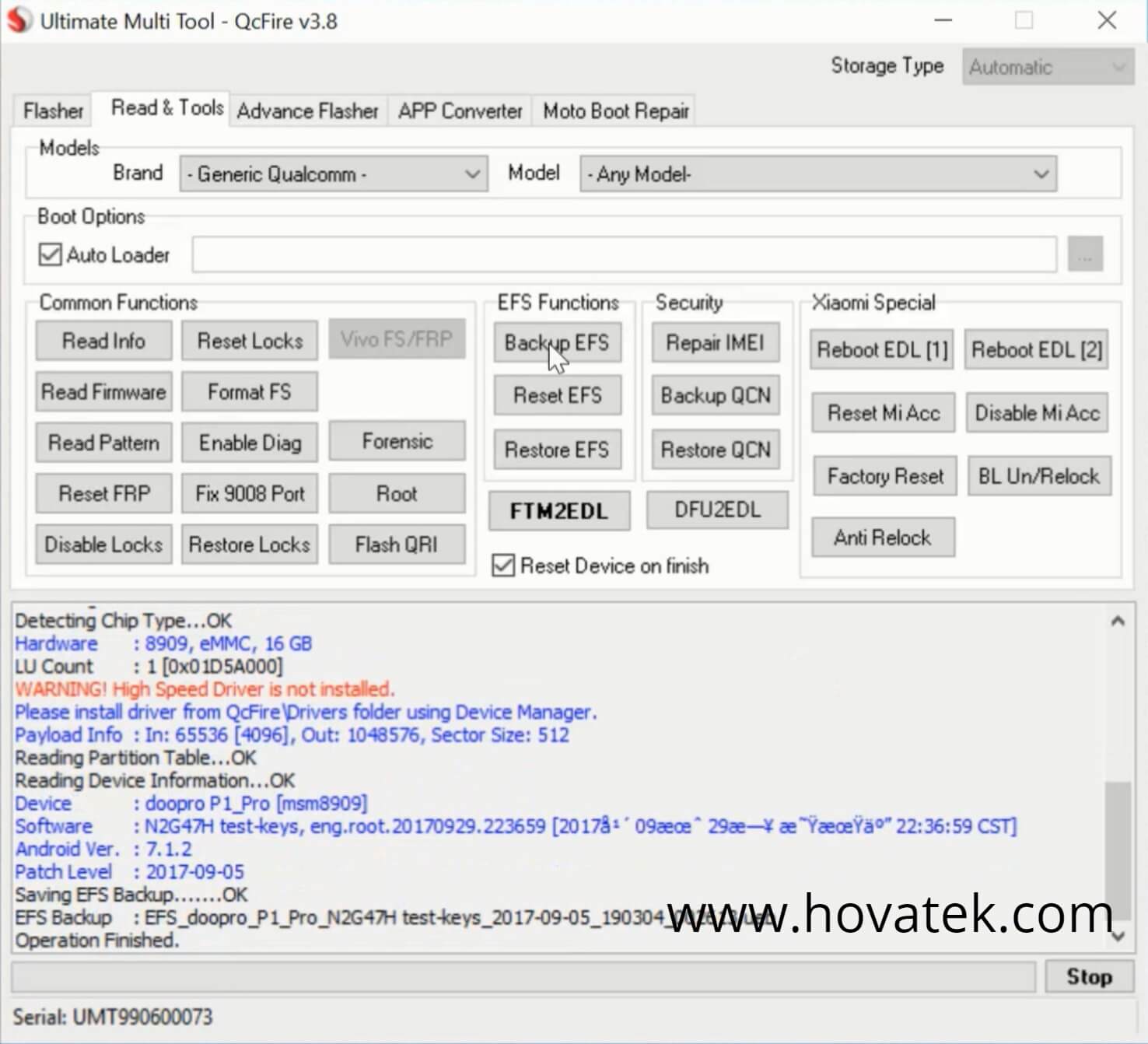
Task: Click the Restore Locks button
Action: tap(250, 545)
